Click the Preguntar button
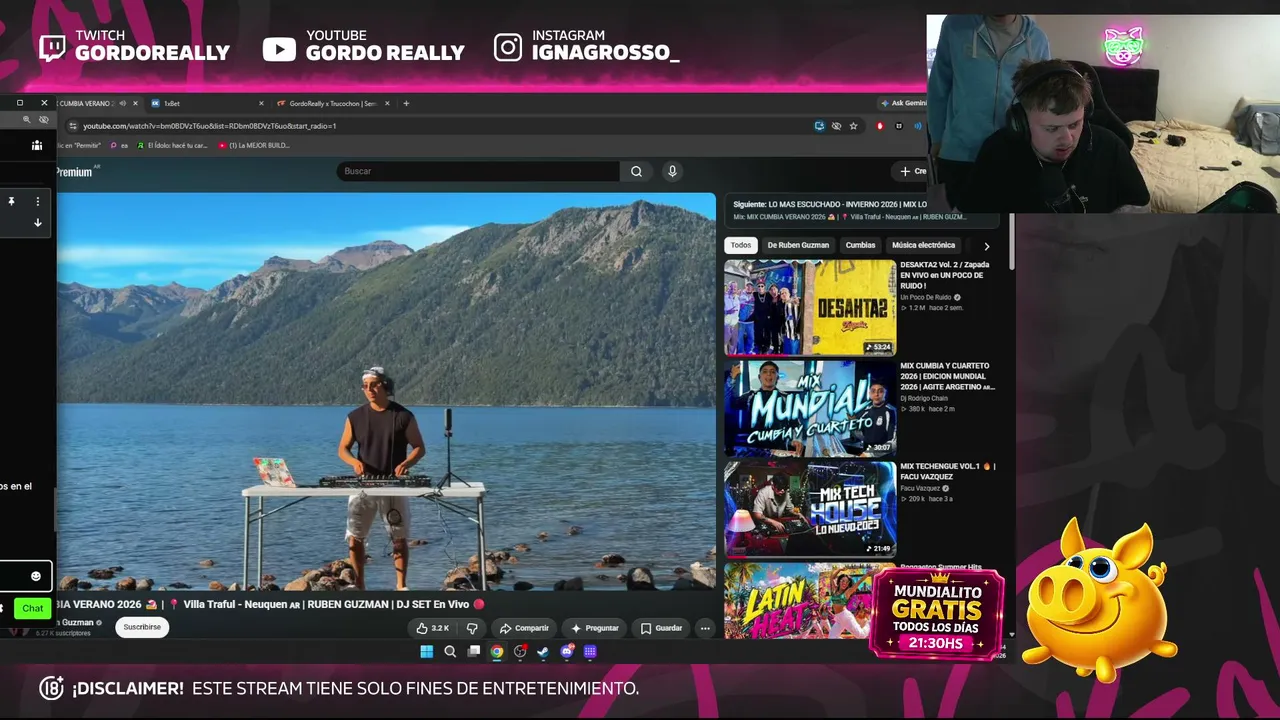The image size is (1280, 720). pyautogui.click(x=594, y=628)
